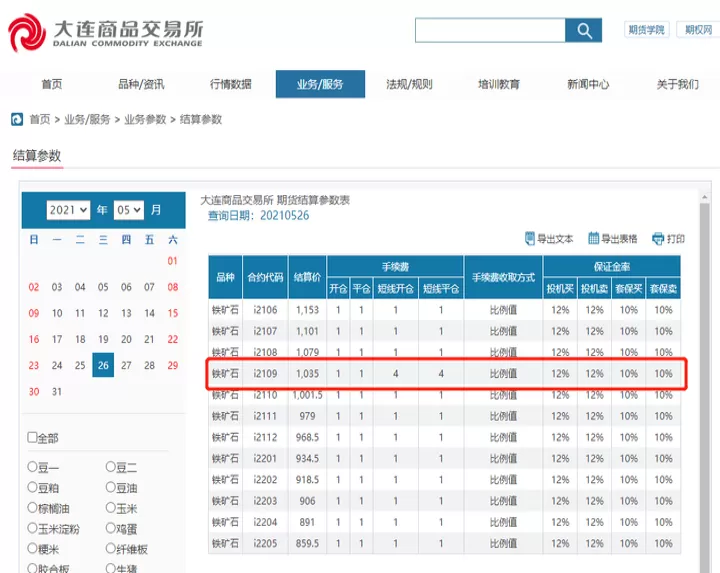Click the 导出文本 export text icon
Screen dimensions: 720x573
click(529, 238)
